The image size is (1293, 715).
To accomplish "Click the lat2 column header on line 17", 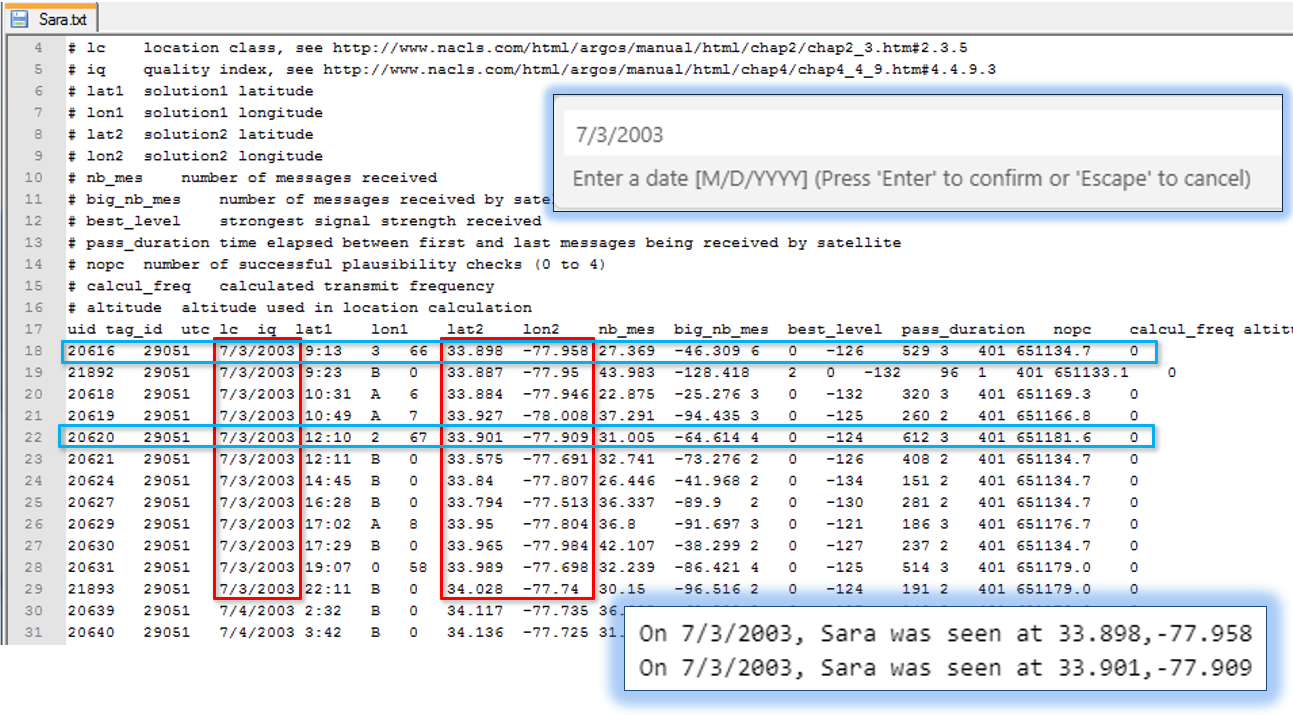I will point(465,329).
